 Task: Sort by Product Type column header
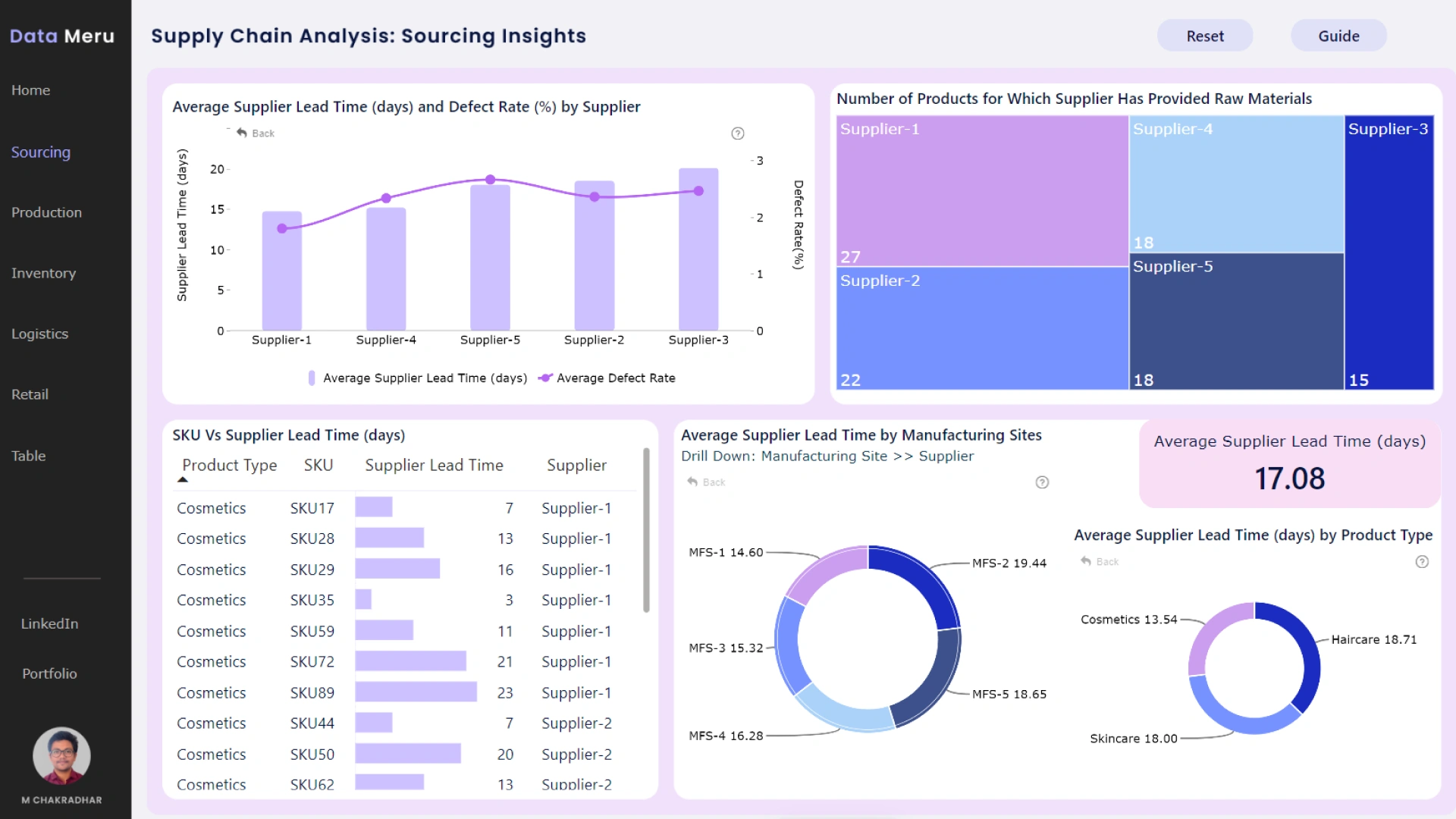point(229,466)
